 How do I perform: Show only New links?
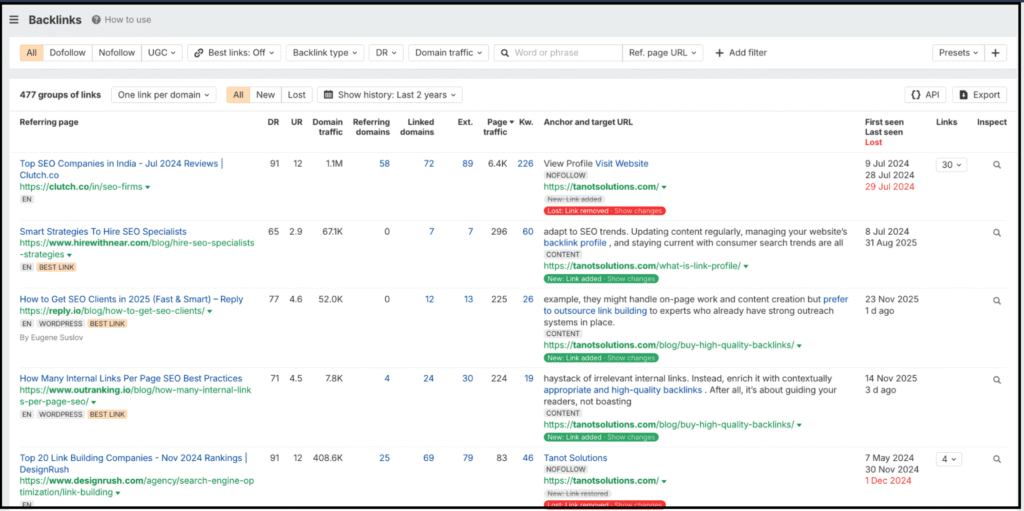coord(265,95)
